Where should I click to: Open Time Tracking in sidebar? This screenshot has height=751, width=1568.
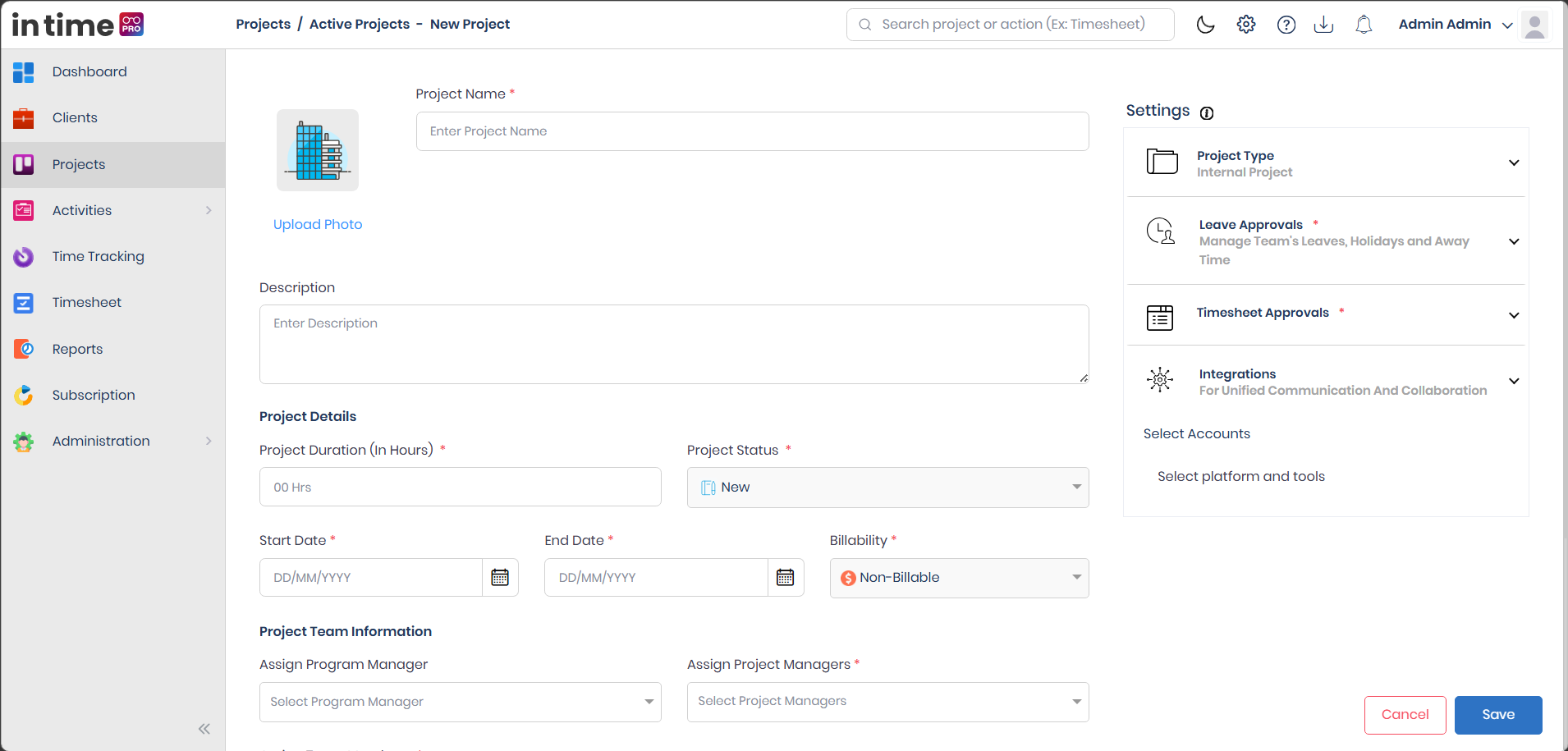[x=113, y=257]
